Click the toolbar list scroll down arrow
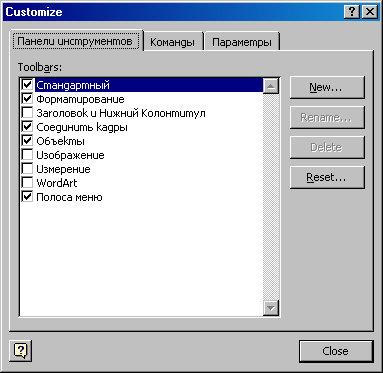This screenshot has width=383, height=373. [x=271, y=308]
